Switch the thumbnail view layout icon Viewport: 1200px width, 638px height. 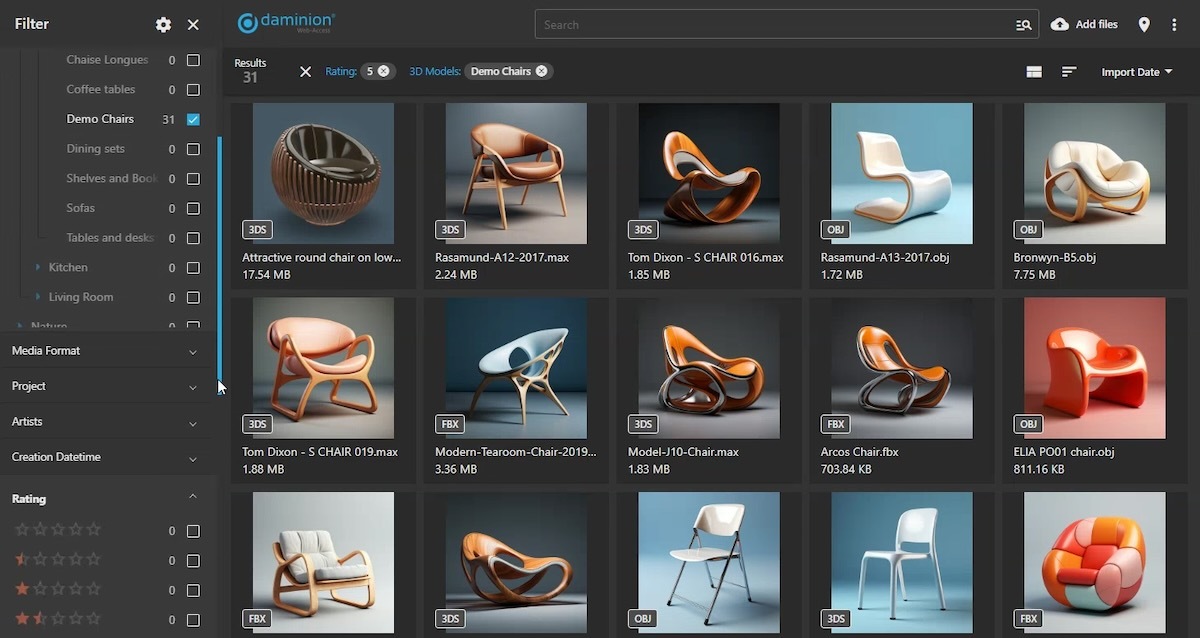coord(1034,72)
